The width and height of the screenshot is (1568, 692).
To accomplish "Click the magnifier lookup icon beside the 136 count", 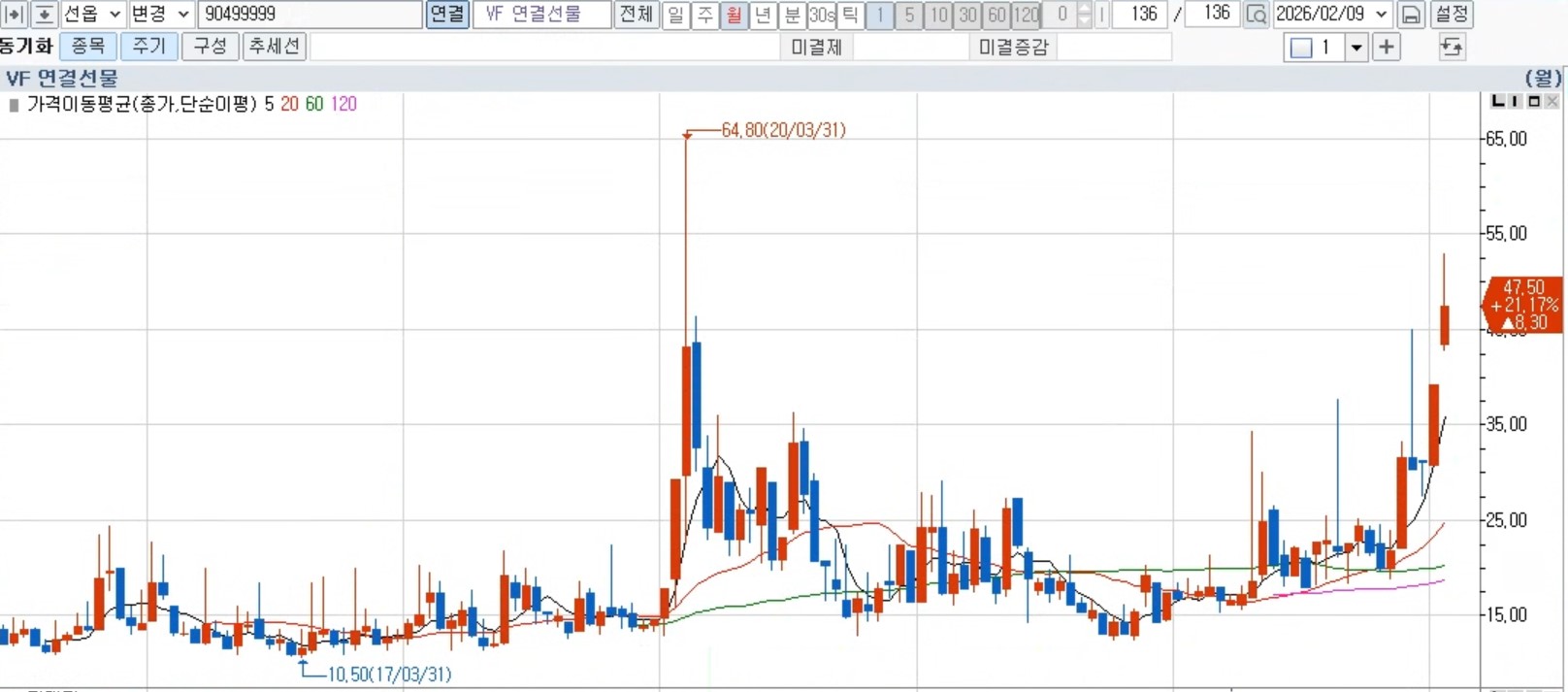I will [x=1256, y=15].
